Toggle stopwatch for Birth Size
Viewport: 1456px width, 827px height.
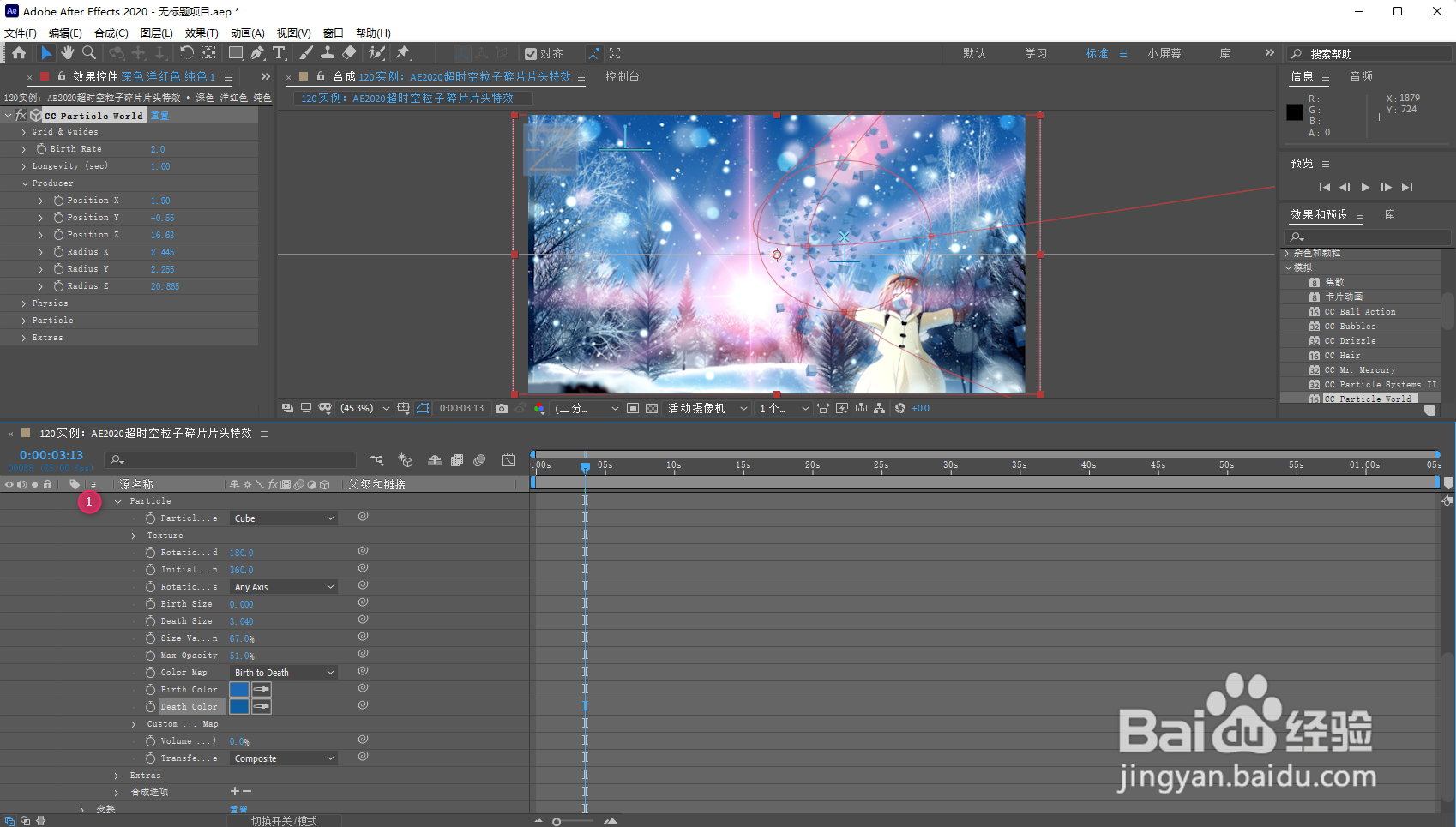click(150, 604)
